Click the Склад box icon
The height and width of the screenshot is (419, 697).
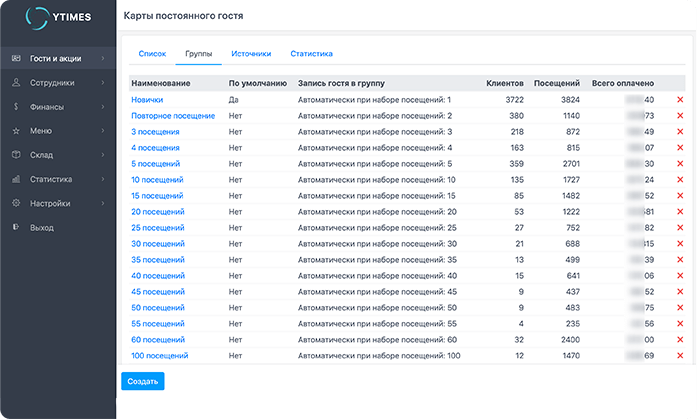pyautogui.click(x=16, y=155)
